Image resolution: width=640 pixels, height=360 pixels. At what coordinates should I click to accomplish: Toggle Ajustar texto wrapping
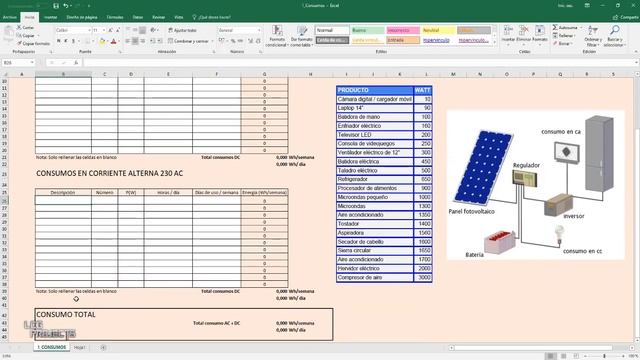tap(182, 30)
